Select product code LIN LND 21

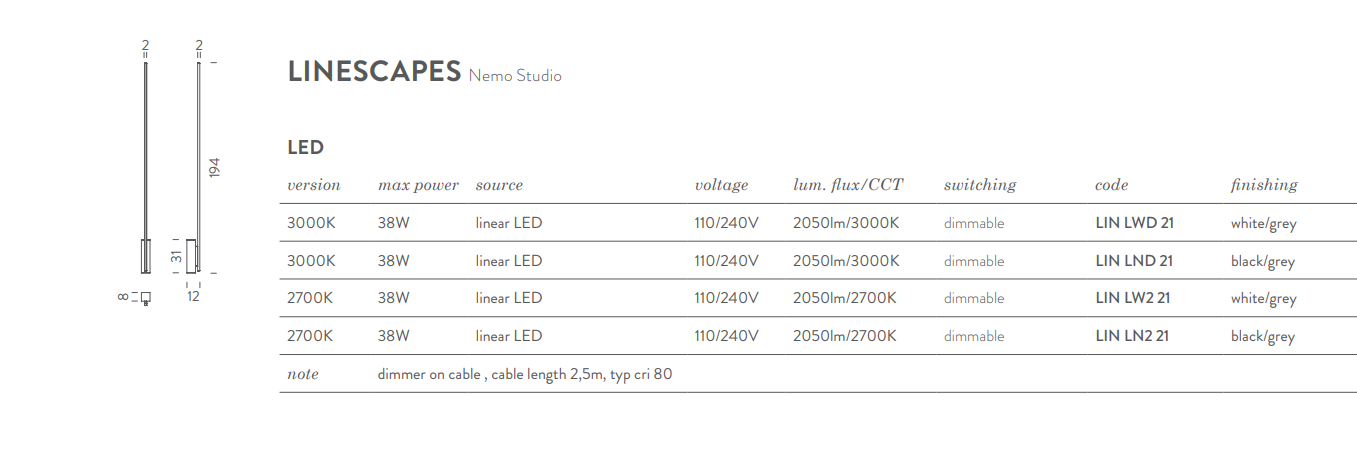(1134, 261)
